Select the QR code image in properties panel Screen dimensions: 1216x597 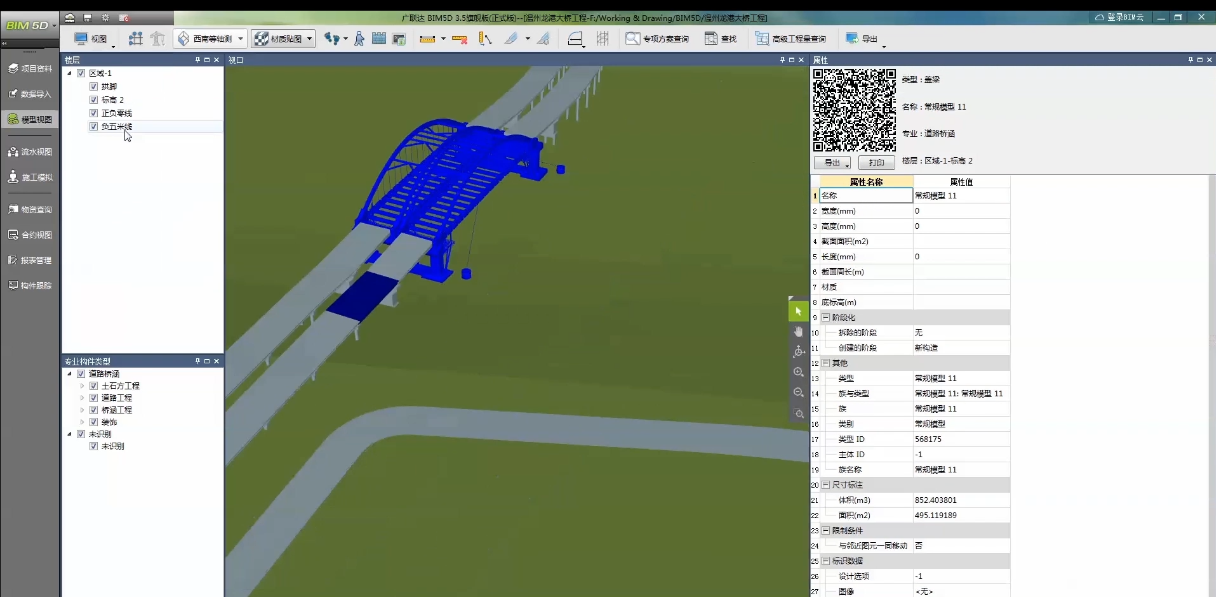pyautogui.click(x=854, y=110)
